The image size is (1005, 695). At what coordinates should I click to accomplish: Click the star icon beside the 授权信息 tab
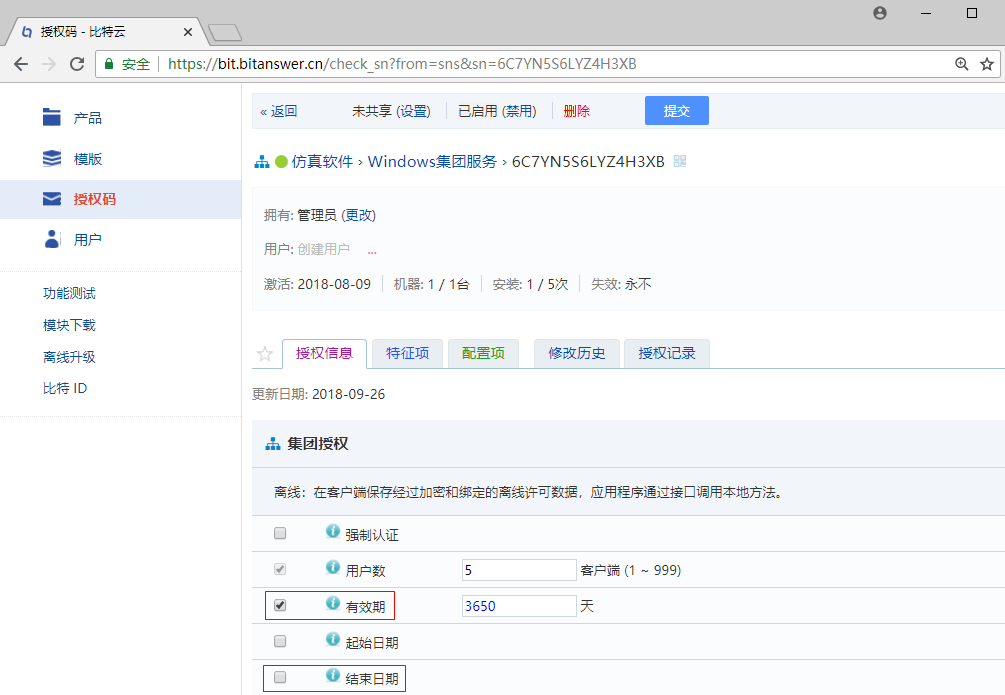(264, 354)
